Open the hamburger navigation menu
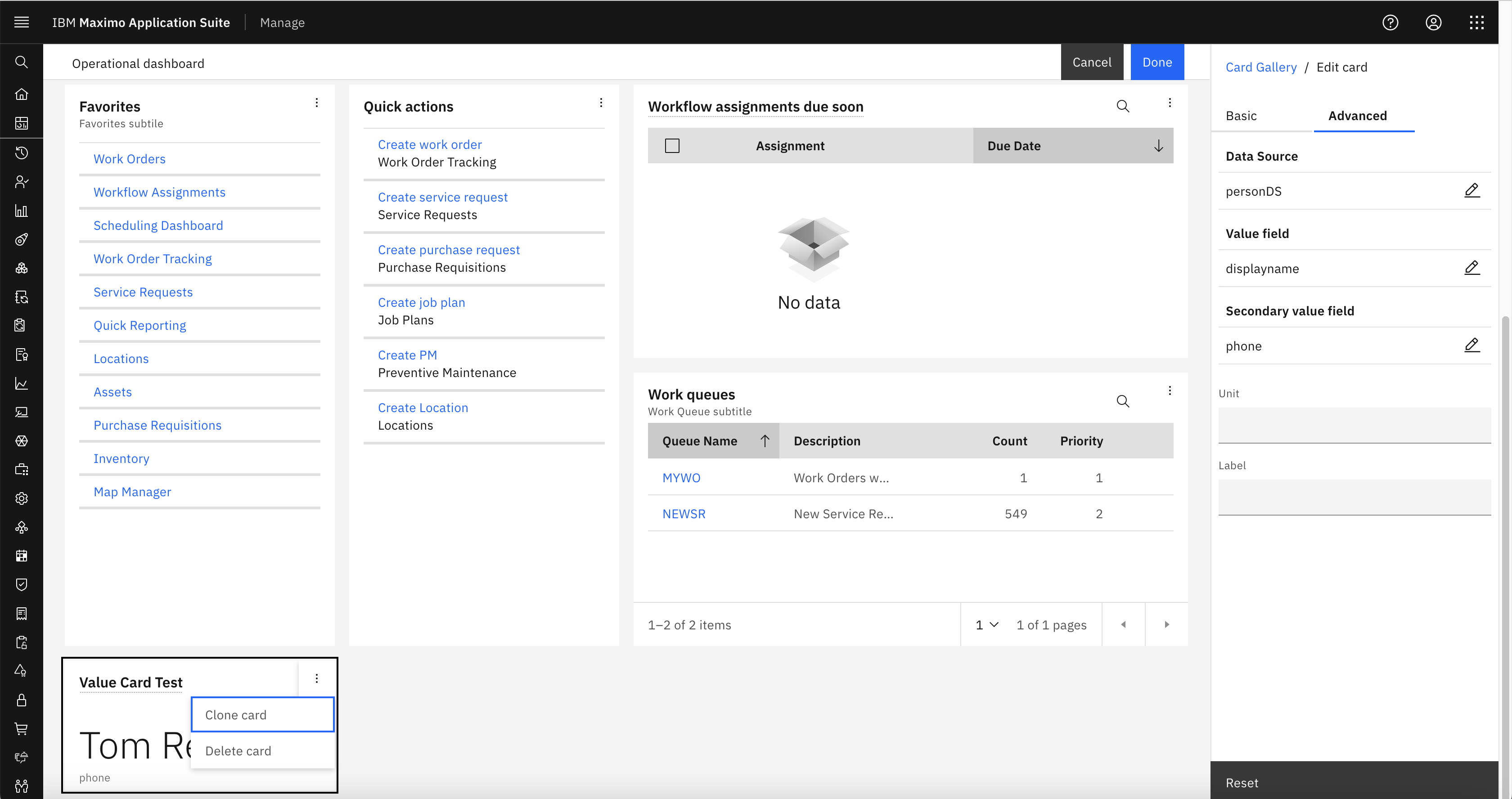This screenshot has width=1512, height=799. click(x=22, y=22)
